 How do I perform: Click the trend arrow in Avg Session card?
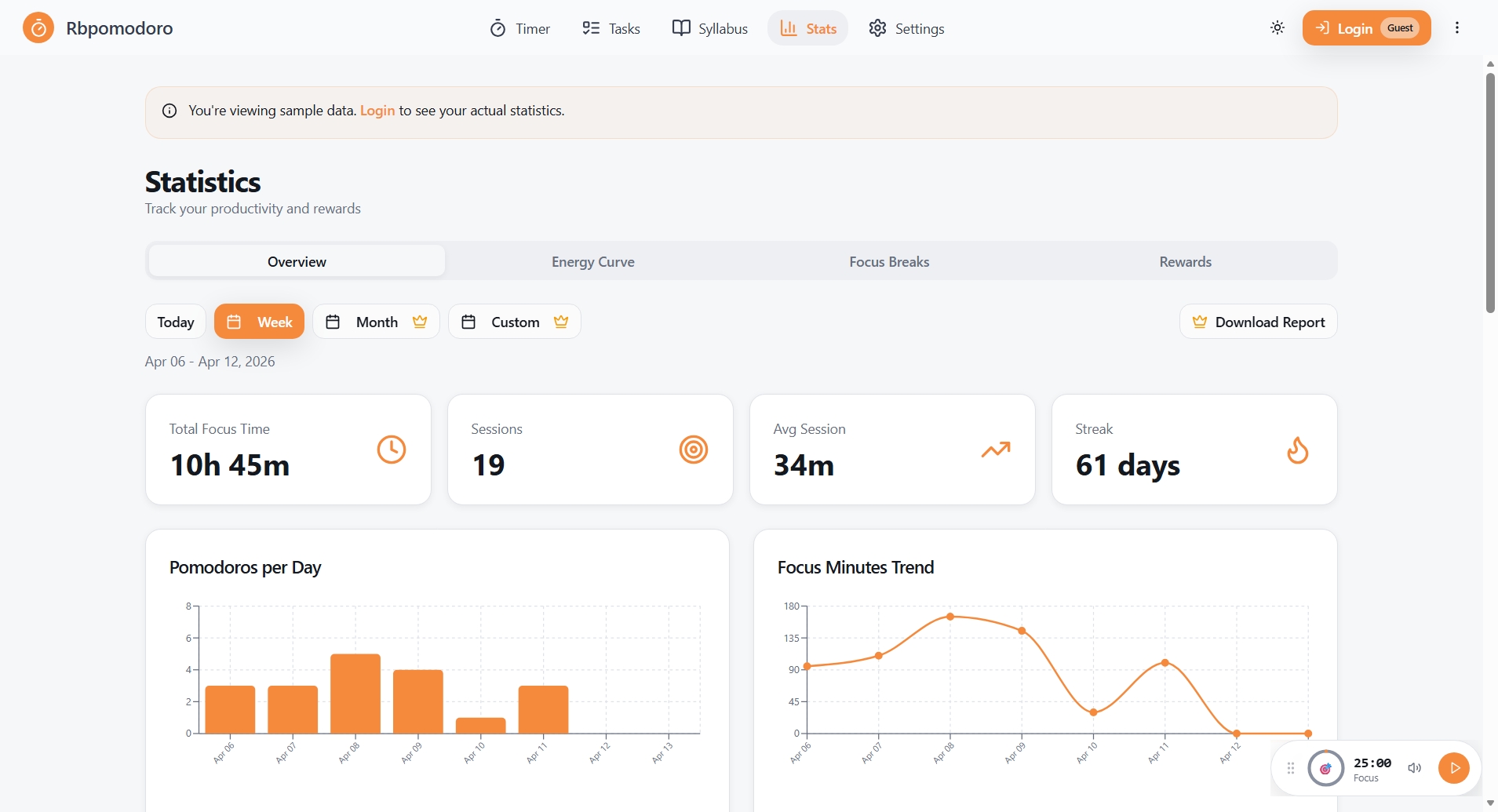pyautogui.click(x=995, y=450)
